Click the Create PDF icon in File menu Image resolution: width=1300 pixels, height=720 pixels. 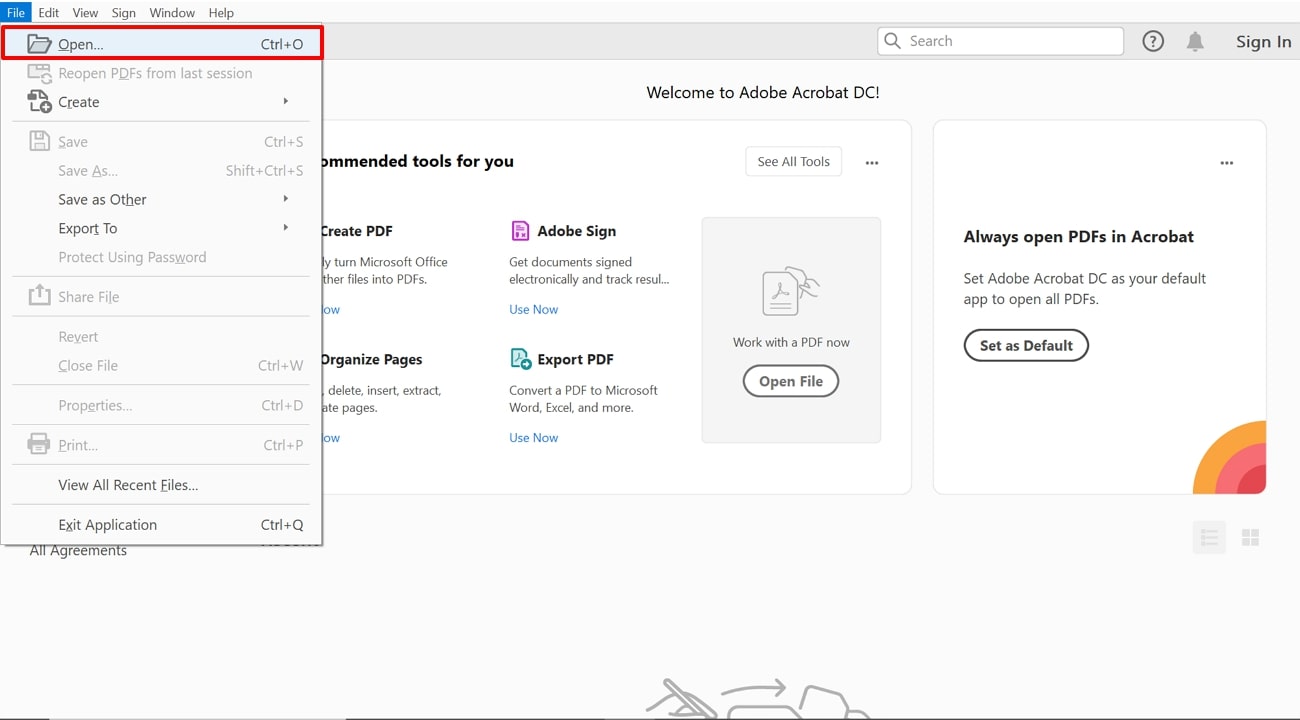pyautogui.click(x=39, y=102)
